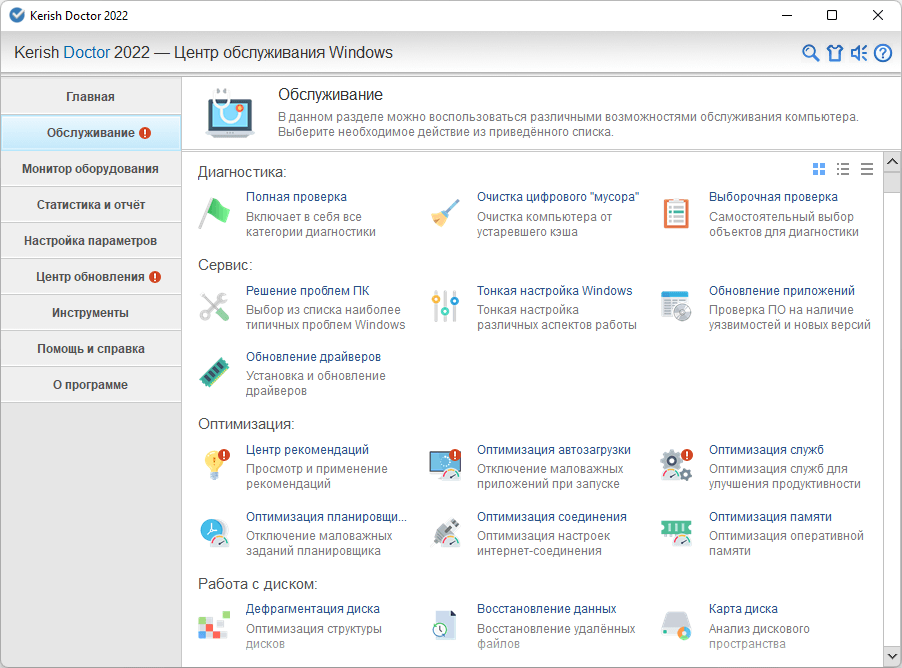Open Обновление приложений link
The image size is (902, 668).
coord(782,291)
